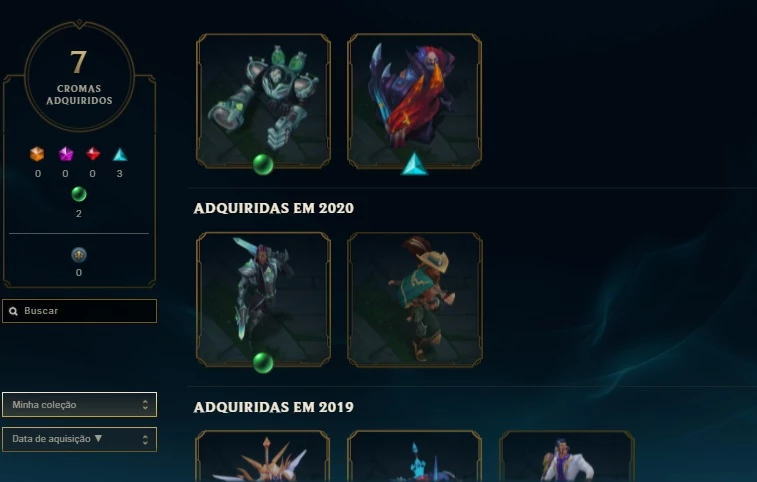Click the red ruby gem icon
757x482 pixels.
coord(93,154)
